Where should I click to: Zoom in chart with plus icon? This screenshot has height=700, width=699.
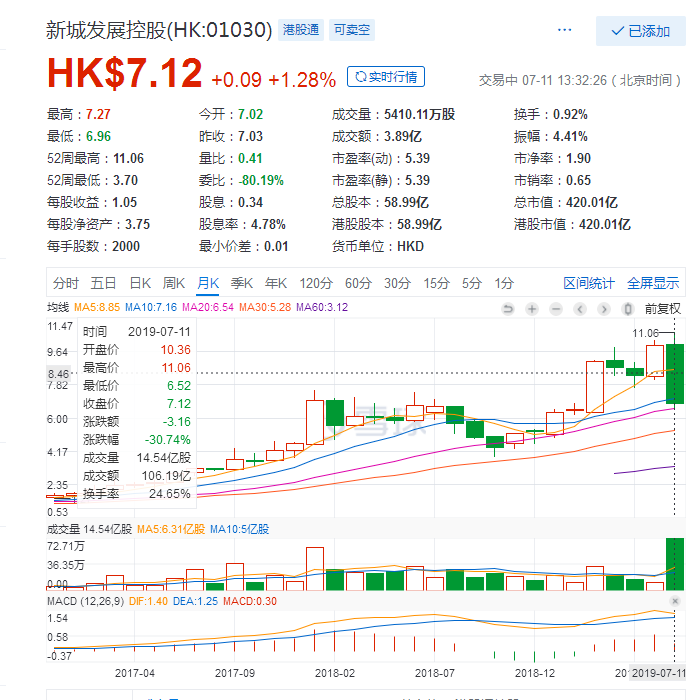(x=532, y=309)
